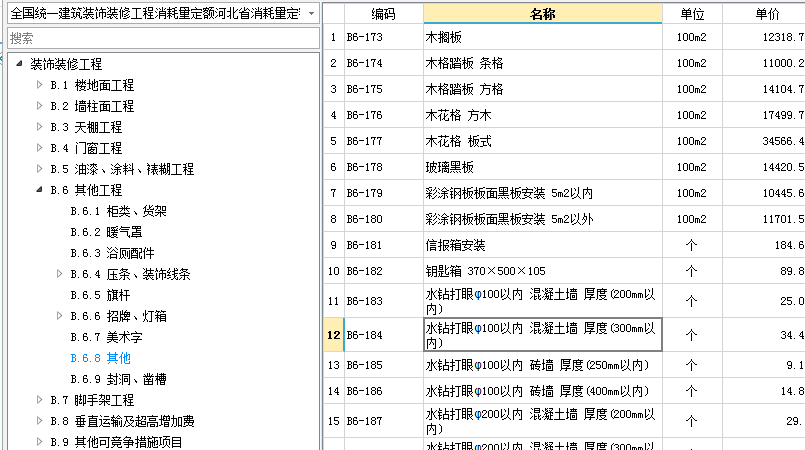Image resolution: width=805 pixels, height=450 pixels.
Task: Select 钥匙箱 370×500×105 cell
Action: pos(543,271)
